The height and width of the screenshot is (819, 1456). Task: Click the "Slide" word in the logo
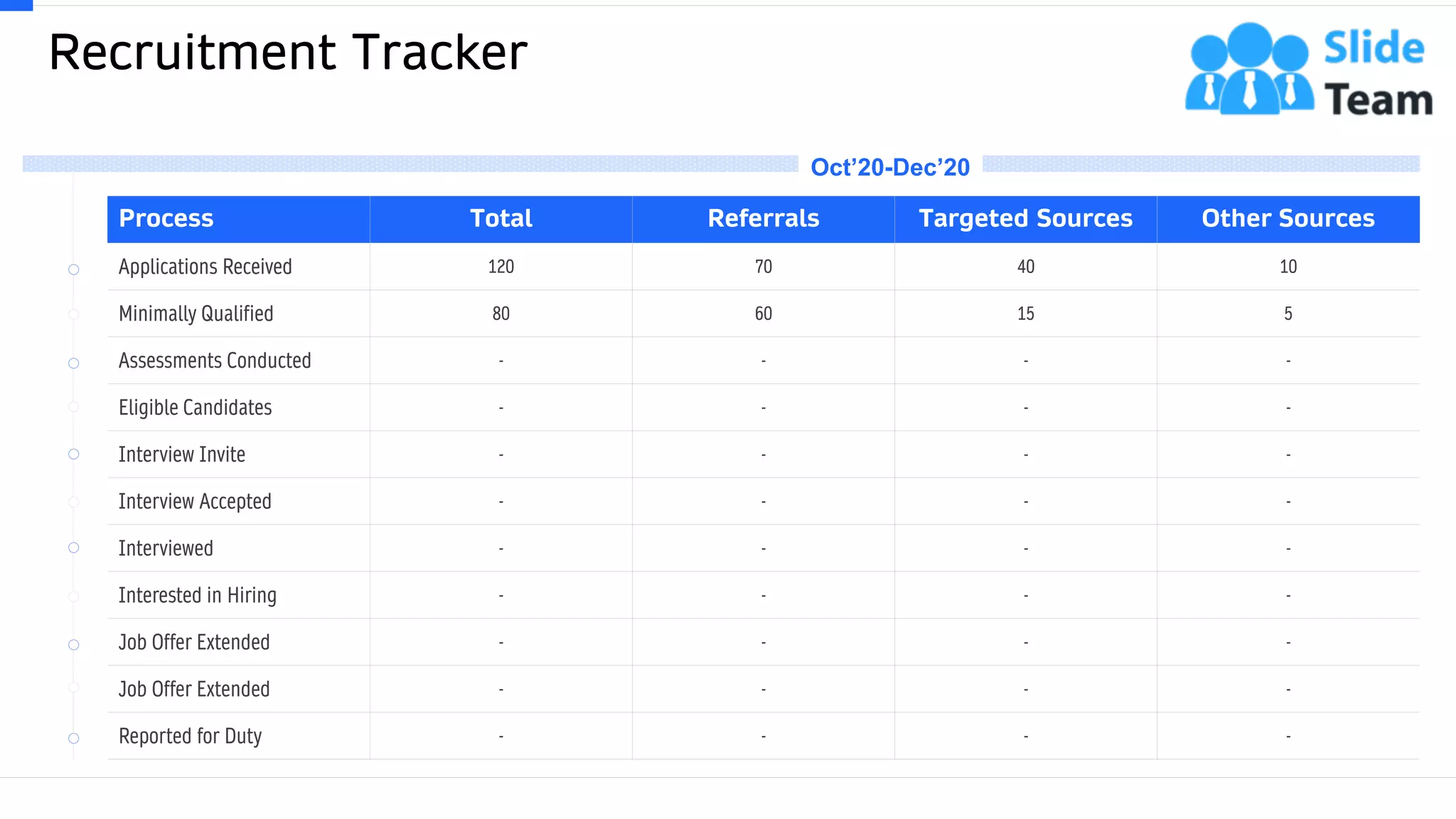pos(1374,48)
